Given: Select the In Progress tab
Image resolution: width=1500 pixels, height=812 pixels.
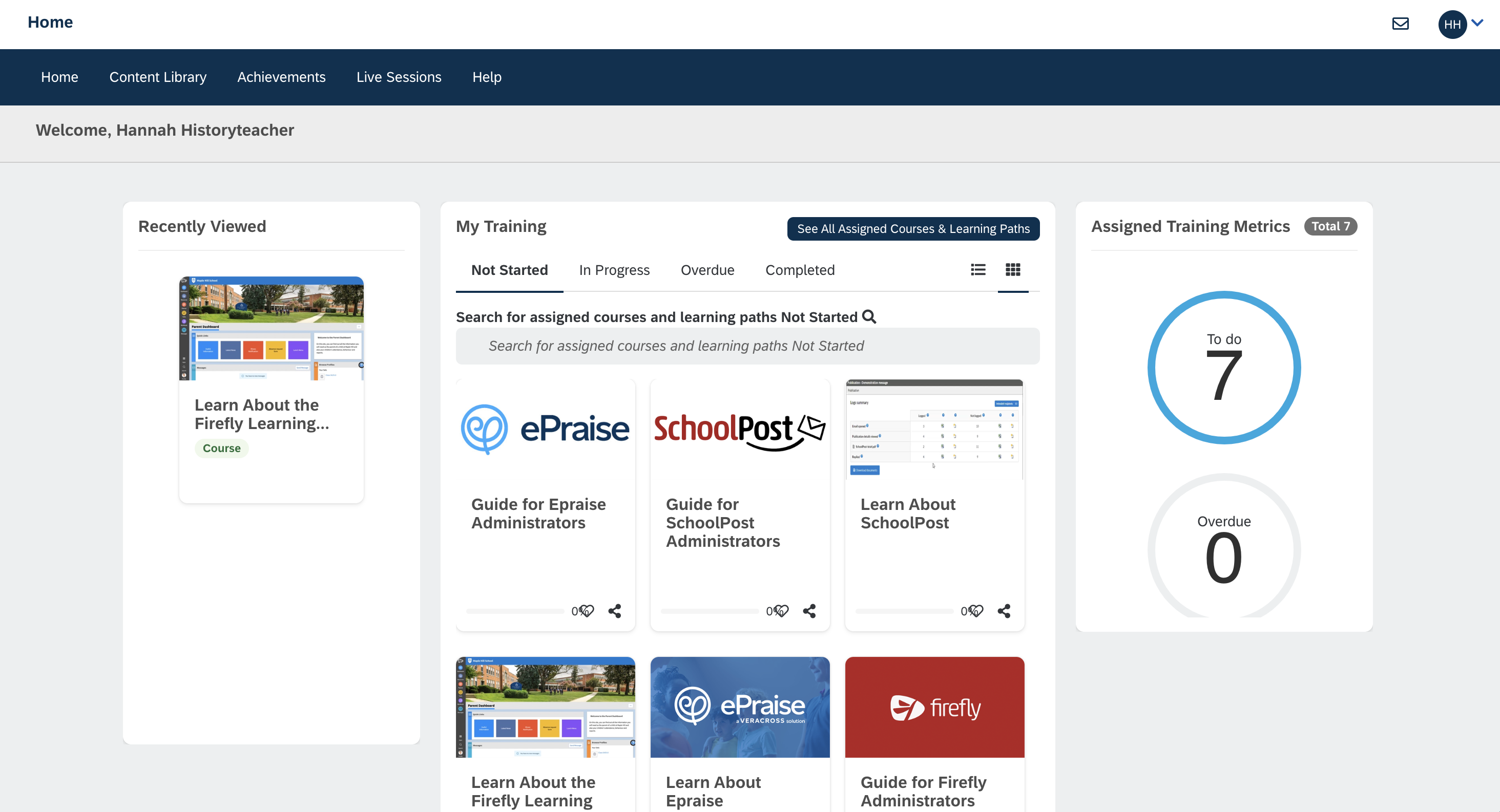Looking at the screenshot, I should point(614,270).
